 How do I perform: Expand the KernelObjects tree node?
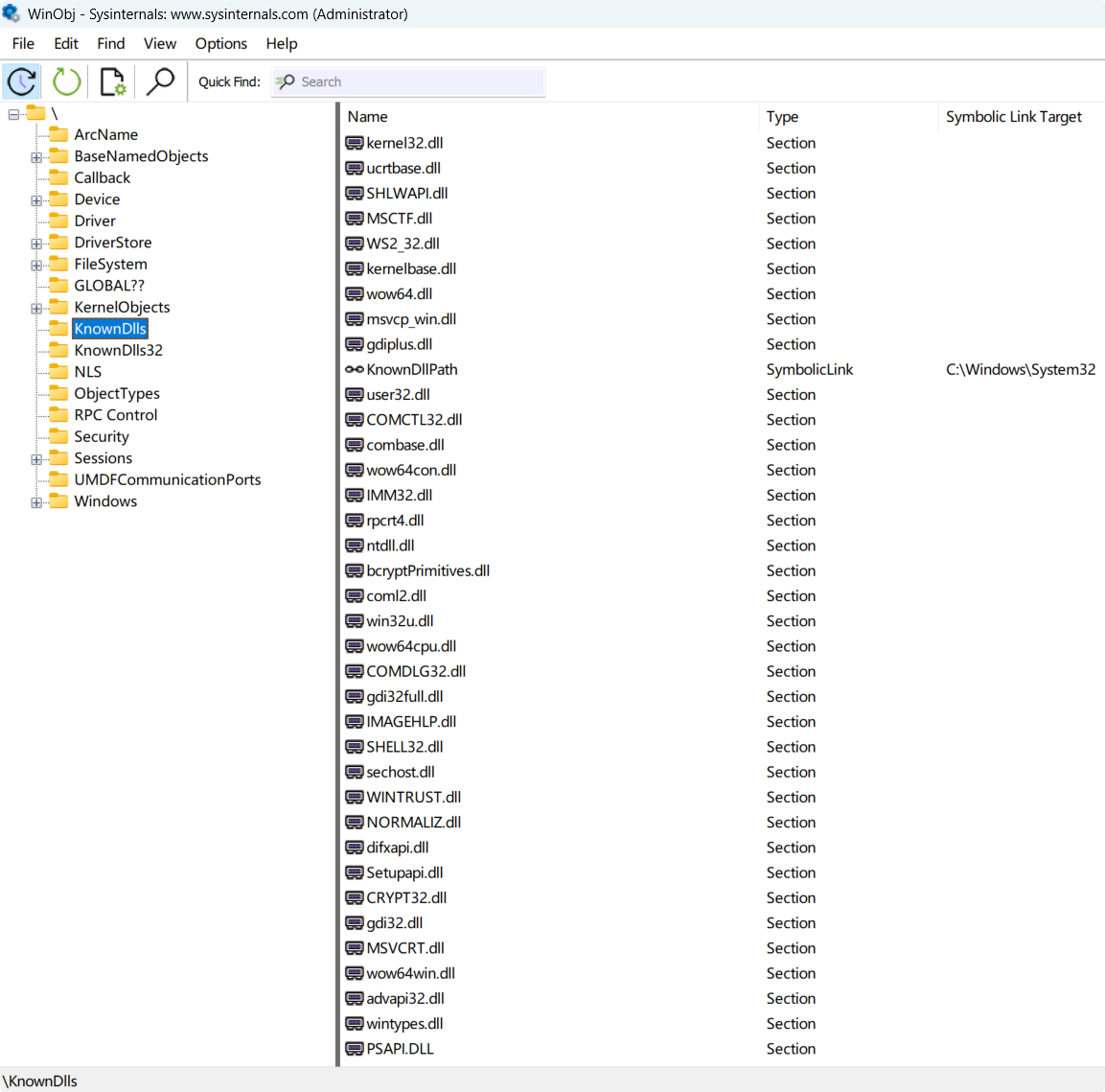pyautogui.click(x=36, y=308)
